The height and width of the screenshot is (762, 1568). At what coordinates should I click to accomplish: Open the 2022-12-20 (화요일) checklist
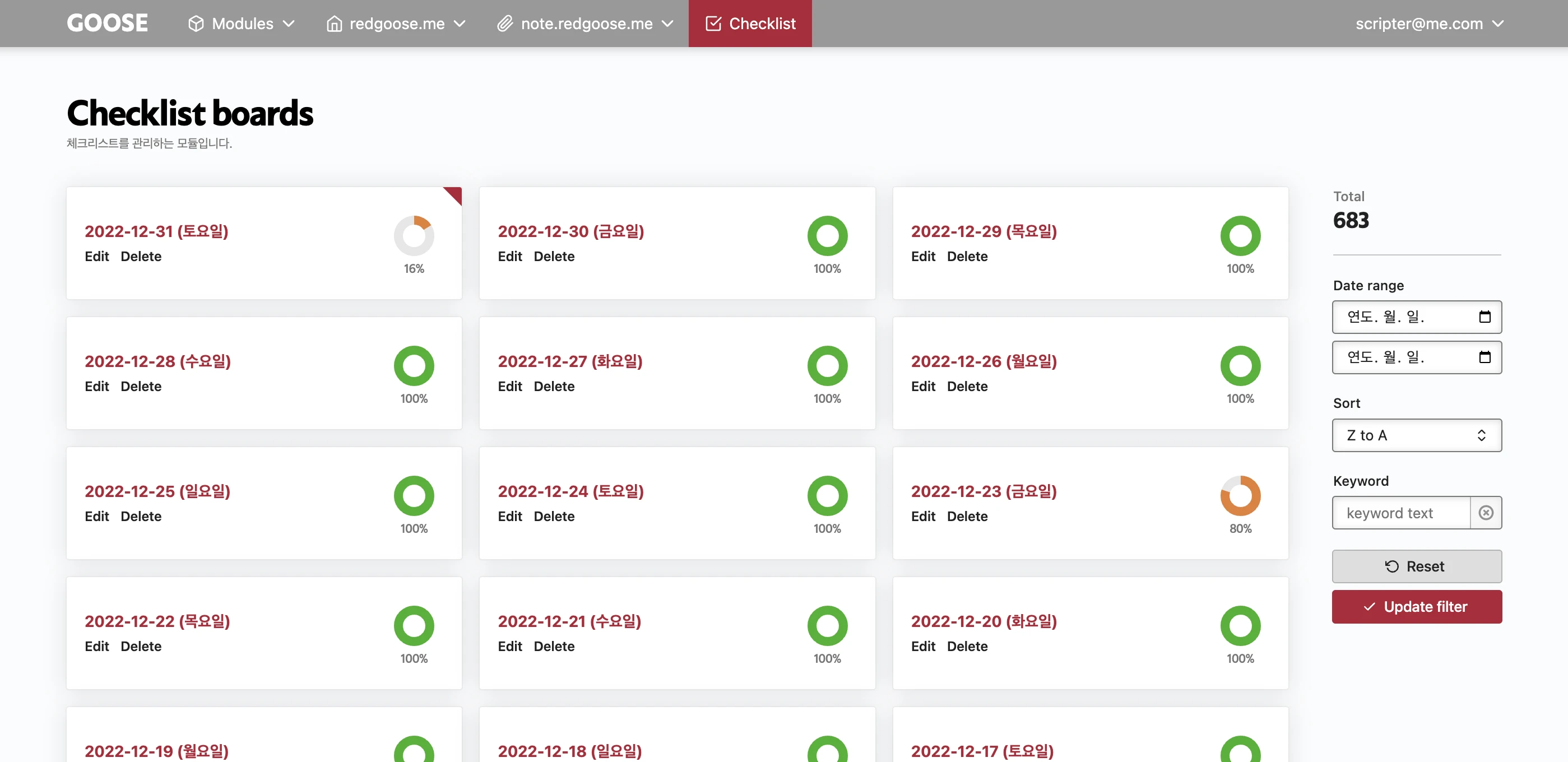click(x=984, y=621)
